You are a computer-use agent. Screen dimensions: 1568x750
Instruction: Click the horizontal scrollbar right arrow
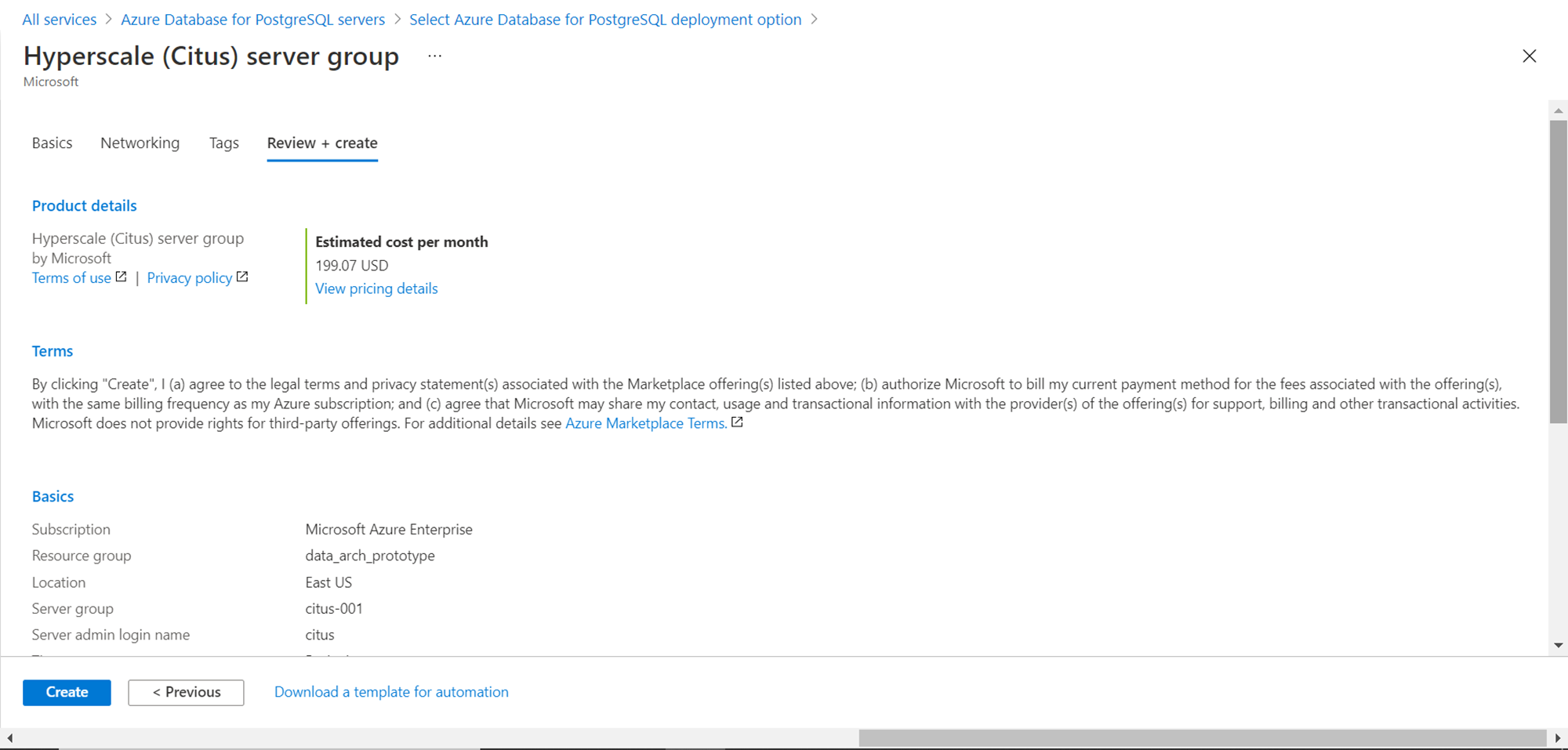(x=1558, y=737)
